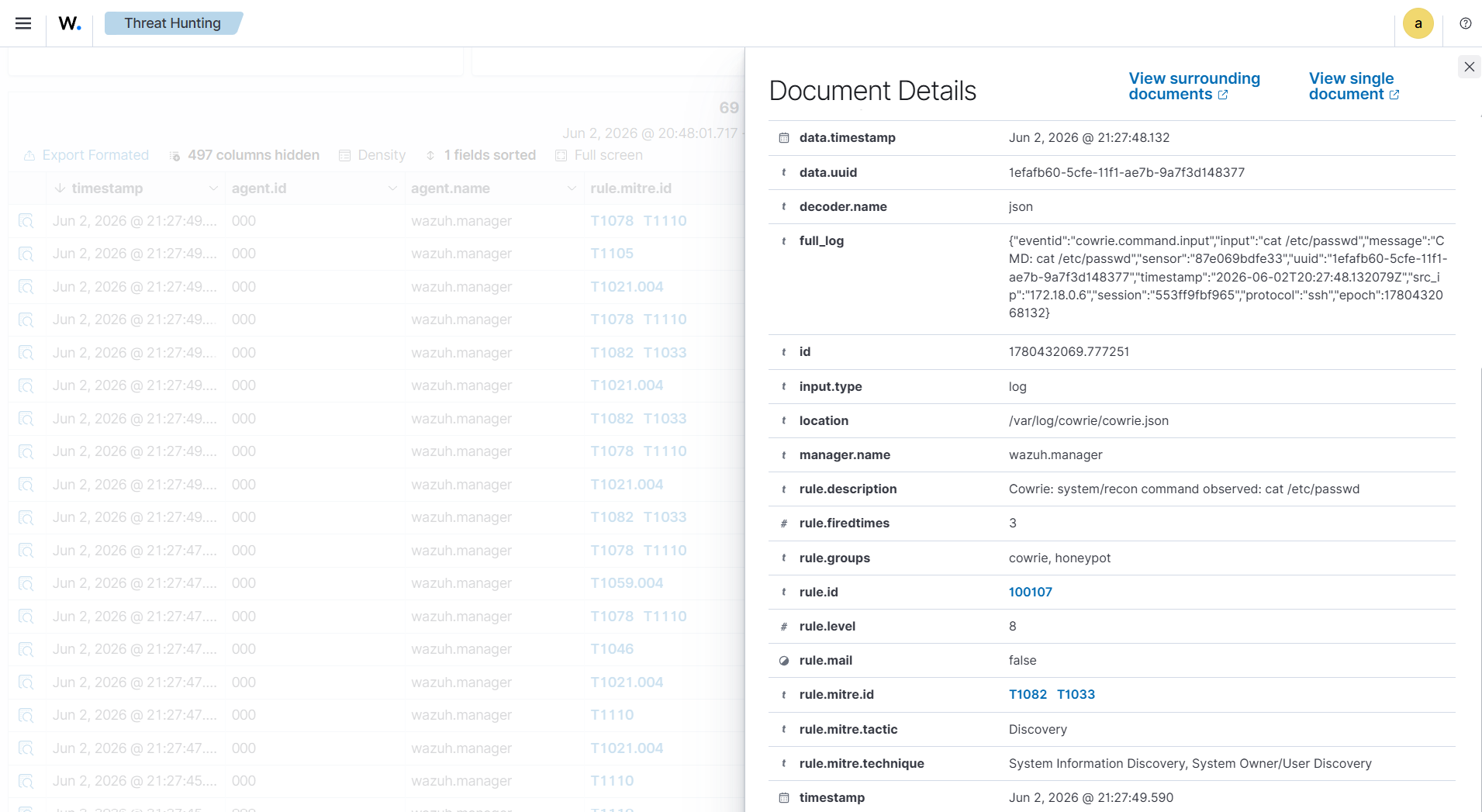Open T1046 technique link in table
The height and width of the screenshot is (812, 1482).
tap(612, 649)
